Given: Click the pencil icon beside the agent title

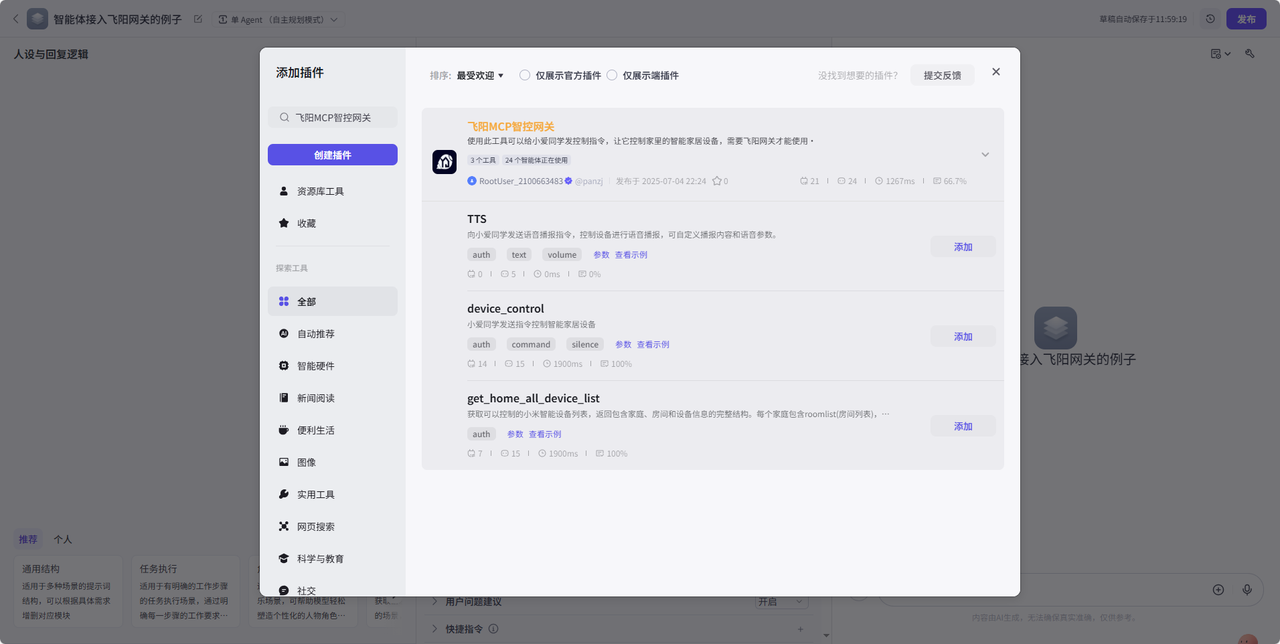Looking at the screenshot, I should (196, 17).
